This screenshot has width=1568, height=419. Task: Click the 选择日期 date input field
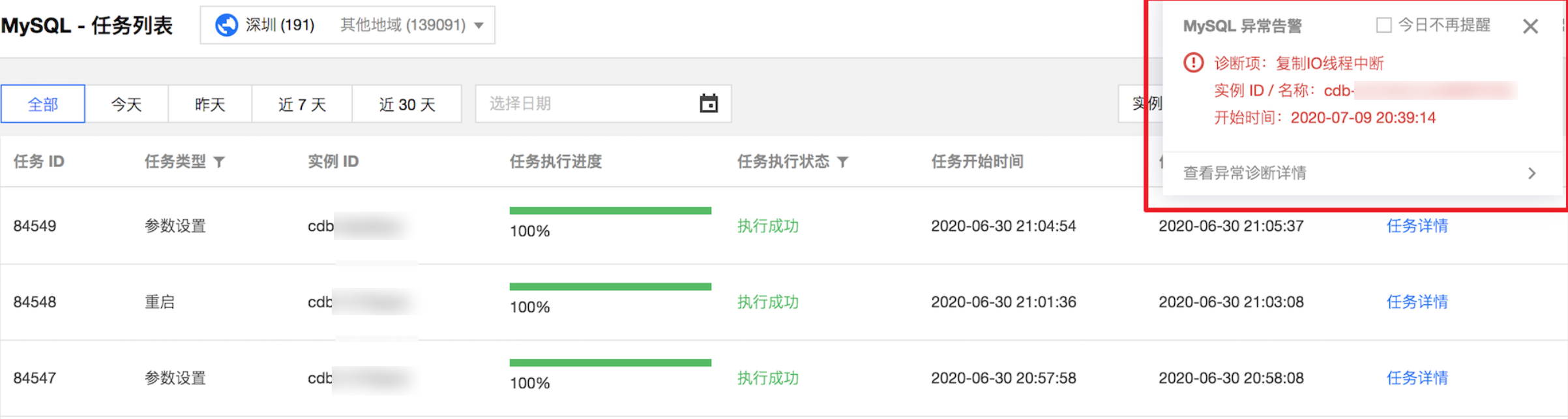603,104
